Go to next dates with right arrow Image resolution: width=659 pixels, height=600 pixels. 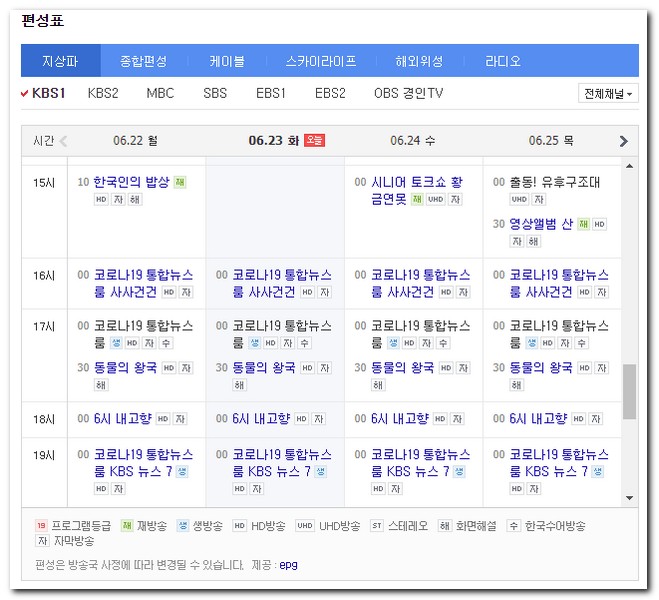624,141
